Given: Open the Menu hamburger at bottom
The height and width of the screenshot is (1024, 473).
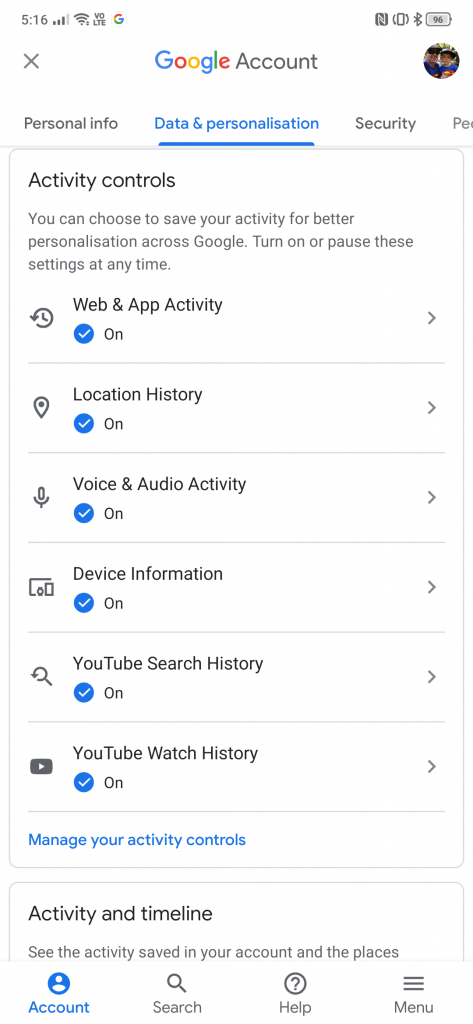Looking at the screenshot, I should (414, 993).
